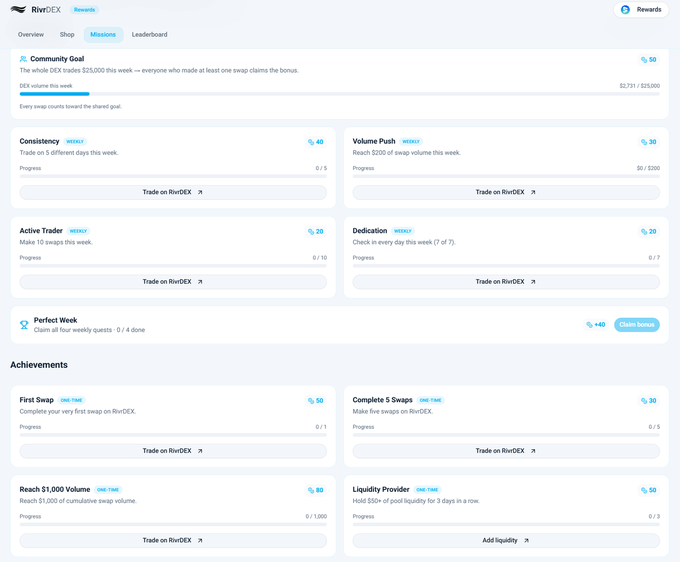The image size is (680, 562).
Task: Click external arrow icon in Consistency trade button
Action: pos(200,193)
